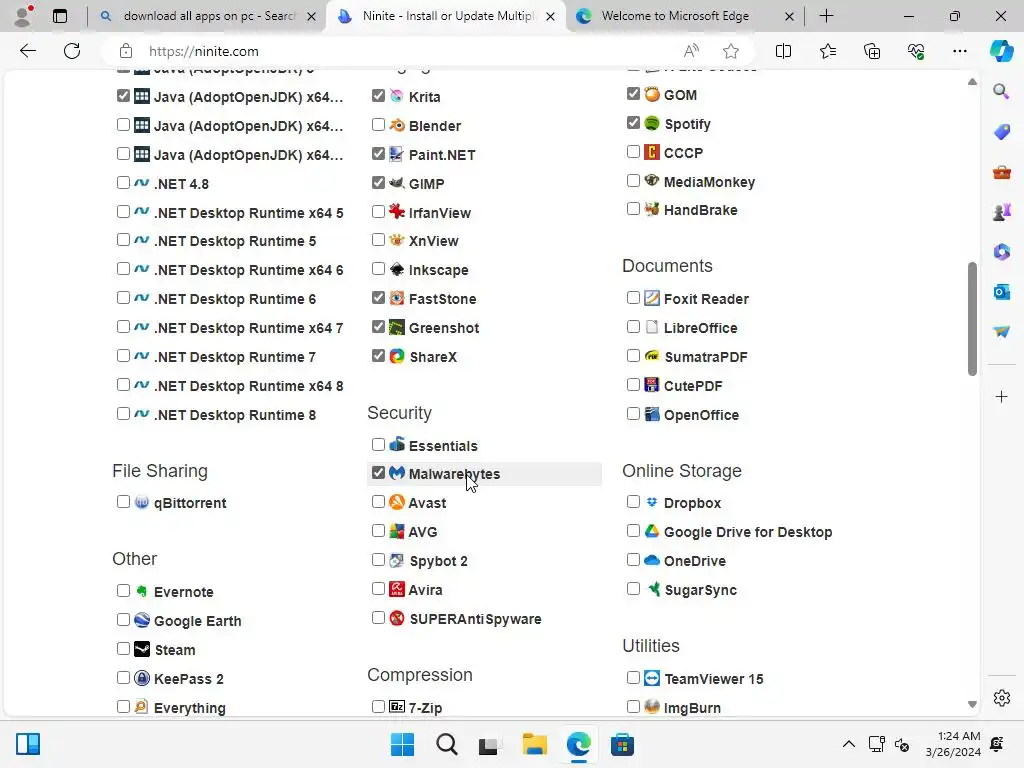This screenshot has height=768, width=1024.
Task: Click the Google Earth label
Action: point(197,620)
